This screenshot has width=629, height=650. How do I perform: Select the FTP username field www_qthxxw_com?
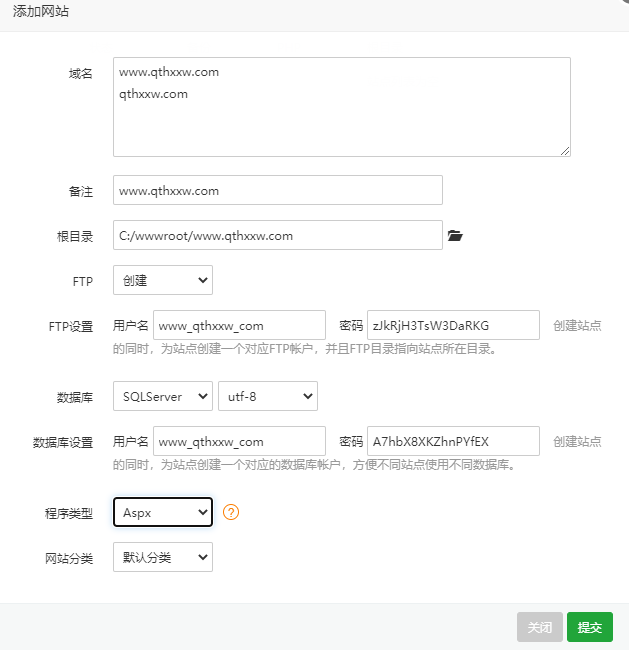[x=239, y=325]
